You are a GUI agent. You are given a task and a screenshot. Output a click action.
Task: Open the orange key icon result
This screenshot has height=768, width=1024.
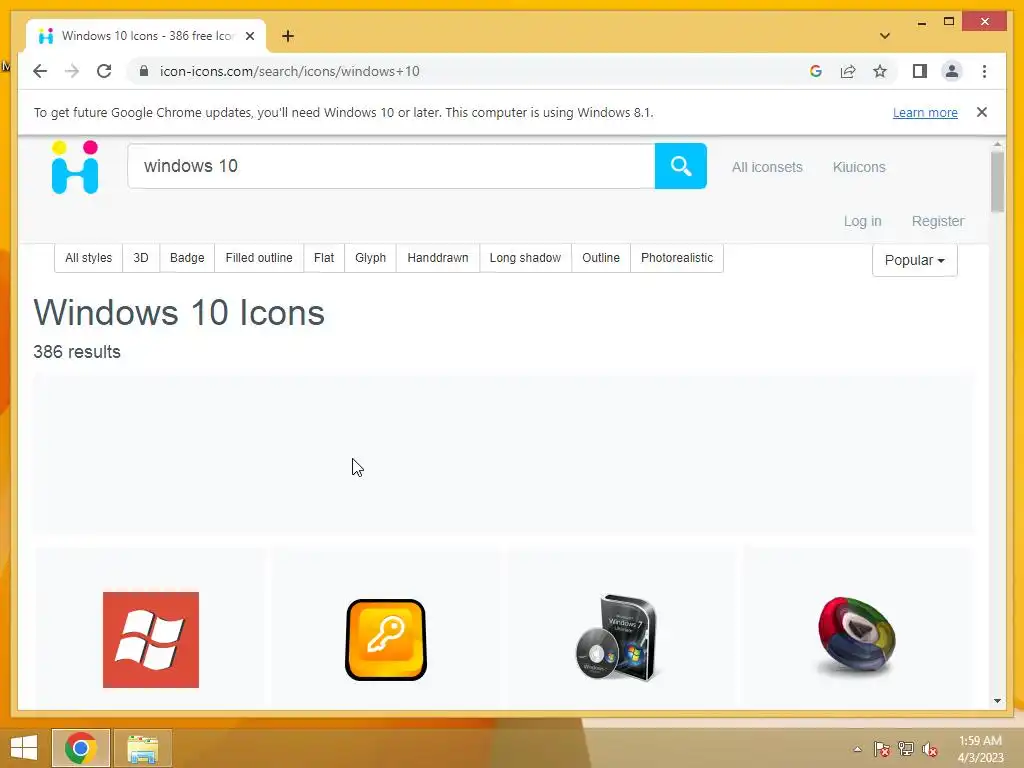(386, 640)
